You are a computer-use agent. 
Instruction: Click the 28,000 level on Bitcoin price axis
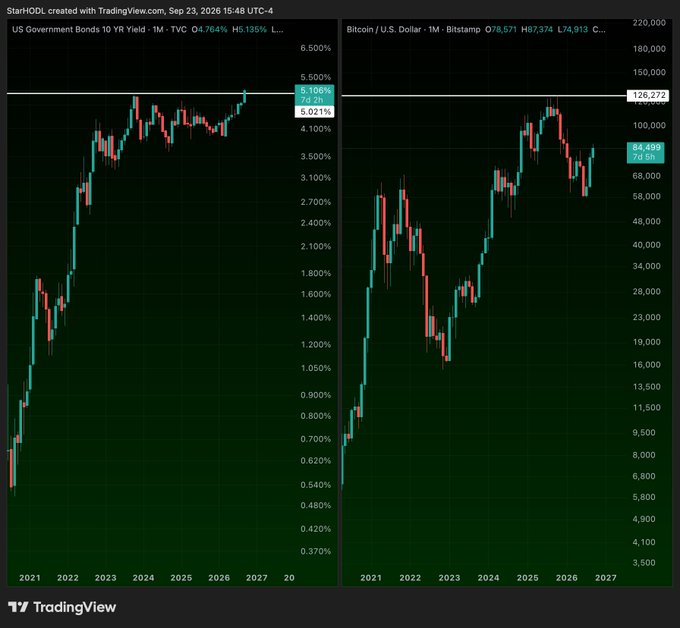(647, 291)
